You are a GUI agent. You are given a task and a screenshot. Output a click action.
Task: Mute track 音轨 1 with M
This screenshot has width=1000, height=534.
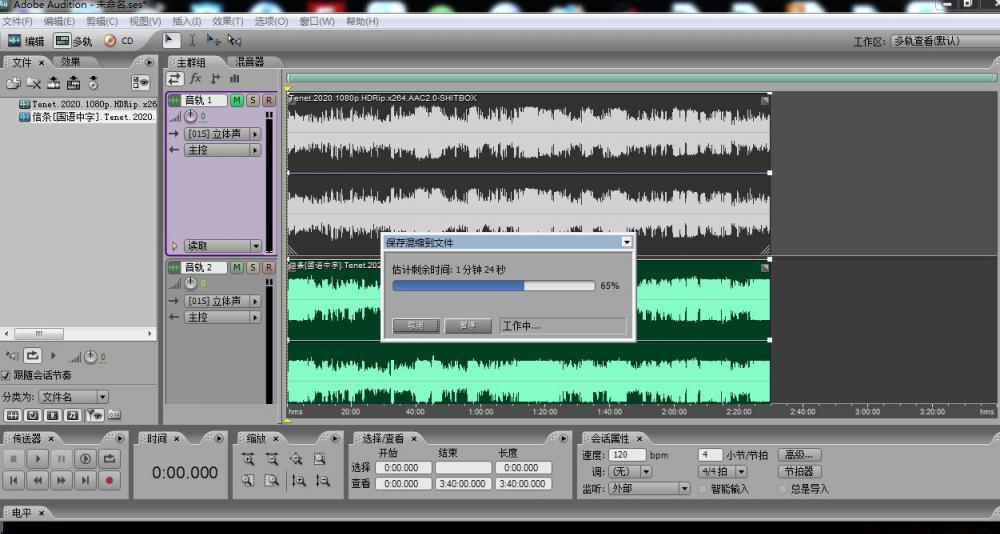tap(237, 100)
